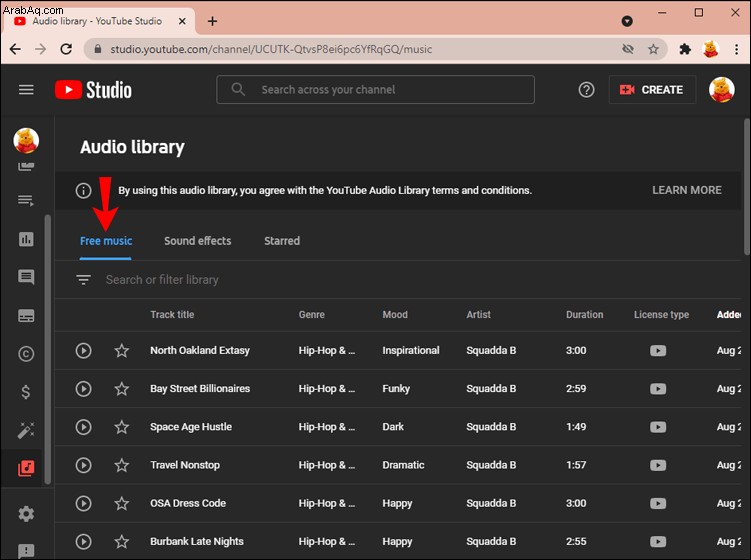
Task: Click the Mood column header
Action: coord(395,315)
